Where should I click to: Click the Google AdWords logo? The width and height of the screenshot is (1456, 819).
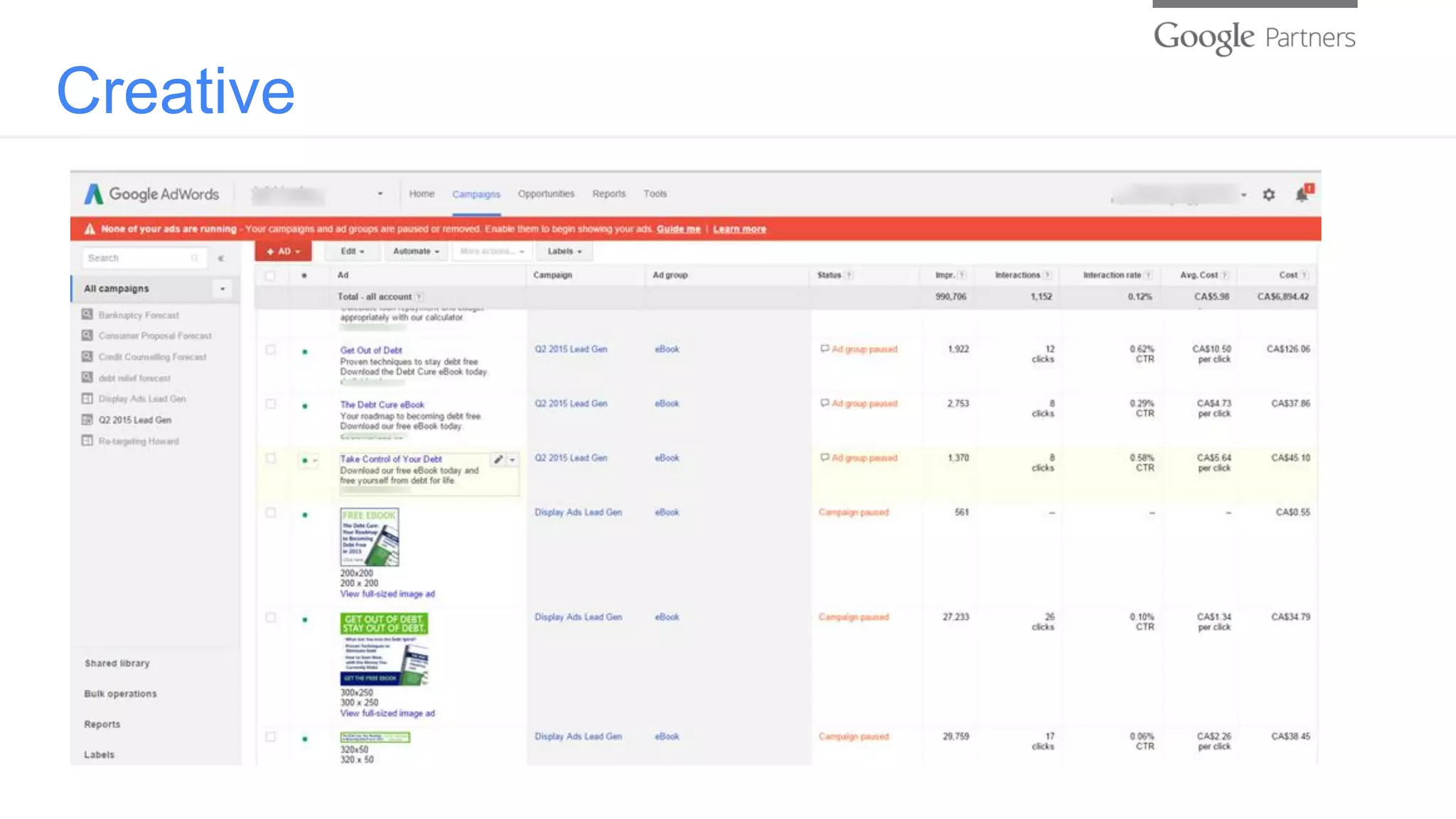tap(151, 194)
